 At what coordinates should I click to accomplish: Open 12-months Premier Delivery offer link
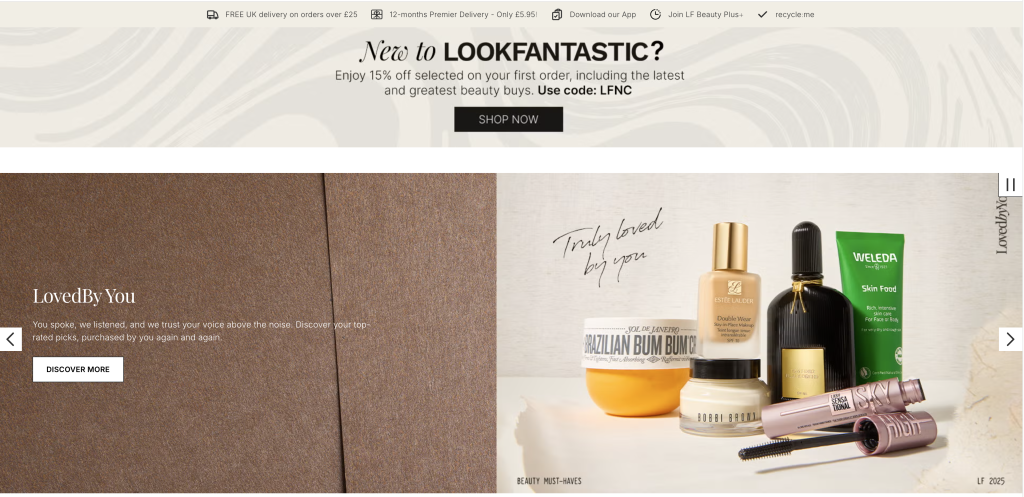(463, 14)
